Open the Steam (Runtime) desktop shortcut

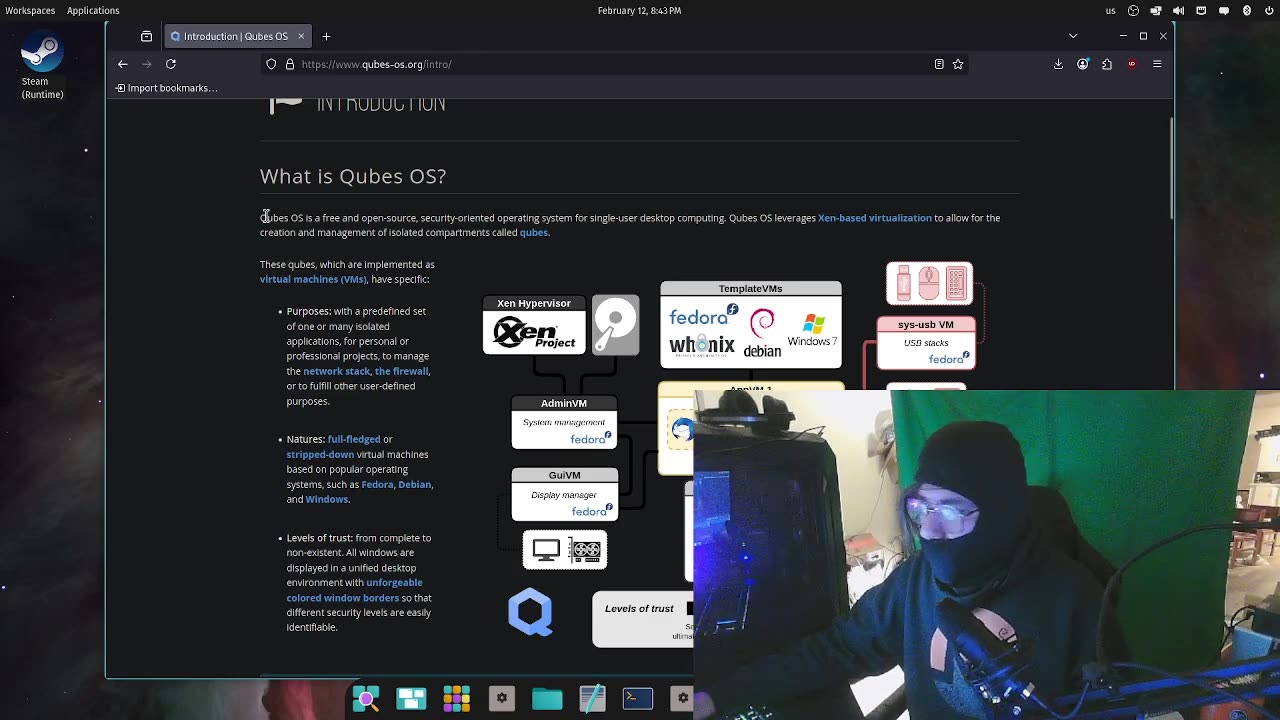point(42,67)
